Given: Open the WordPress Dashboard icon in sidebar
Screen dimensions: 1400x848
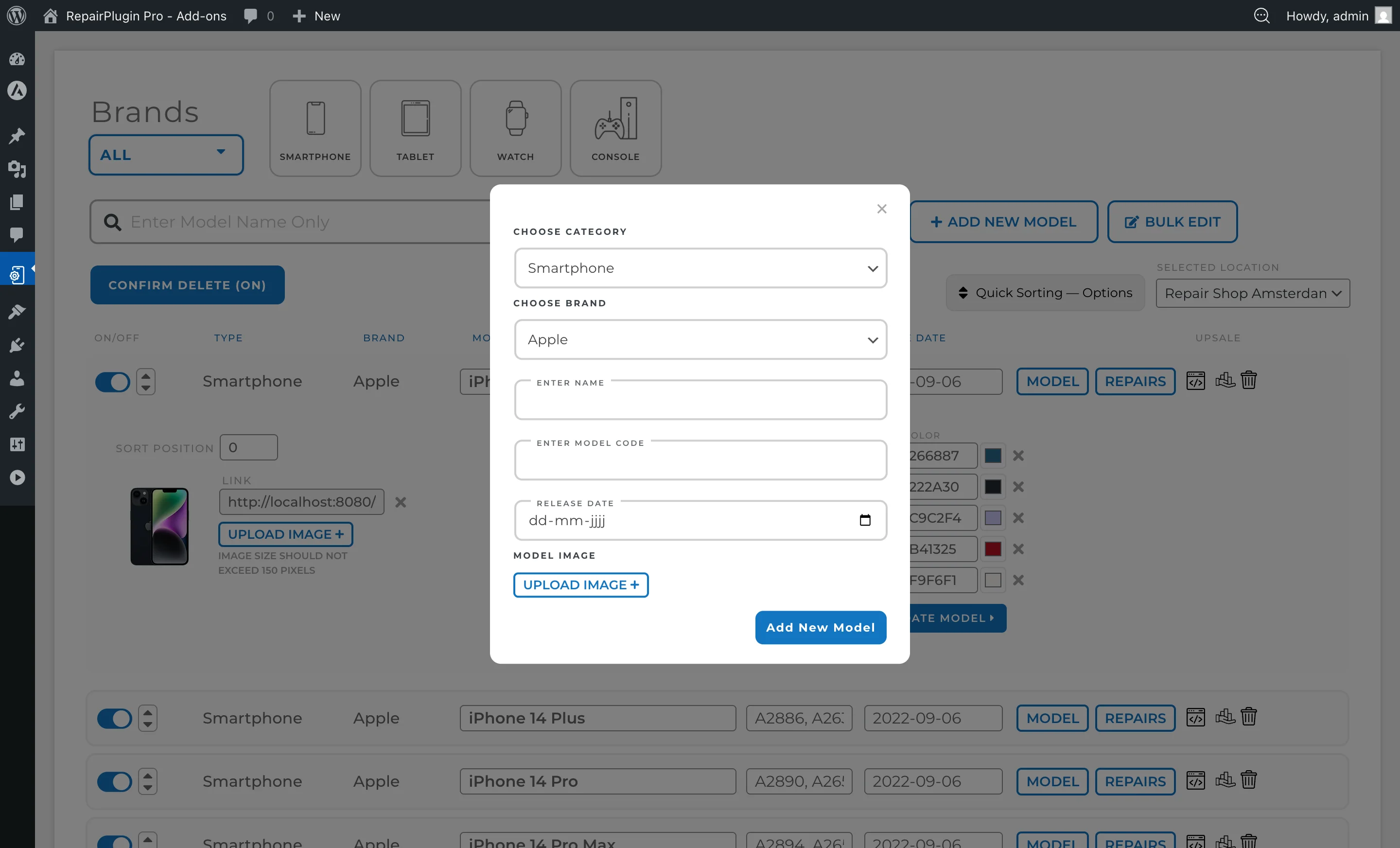Looking at the screenshot, I should click(x=17, y=59).
